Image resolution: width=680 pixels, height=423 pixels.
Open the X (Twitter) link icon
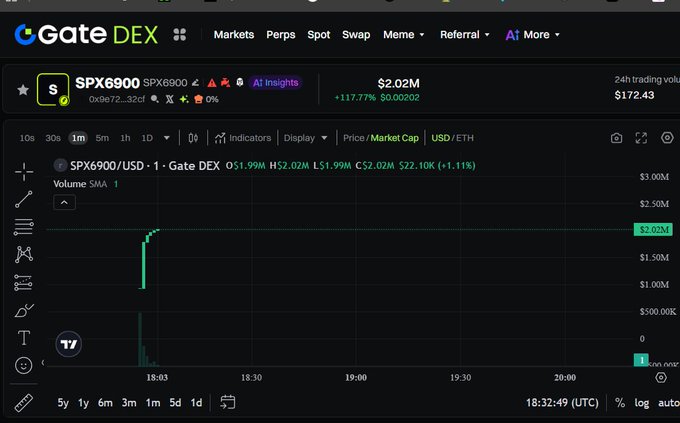pyautogui.click(x=170, y=99)
